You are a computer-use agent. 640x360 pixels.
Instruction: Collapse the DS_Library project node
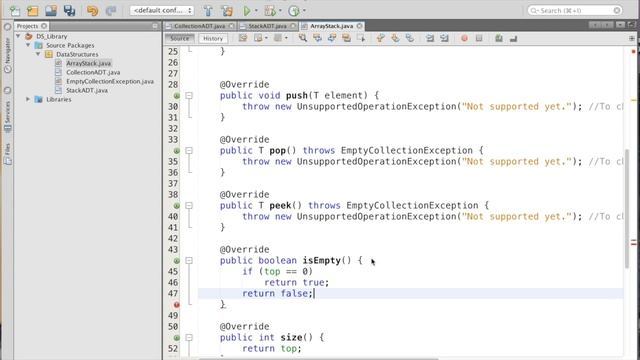pyautogui.click(x=18, y=36)
